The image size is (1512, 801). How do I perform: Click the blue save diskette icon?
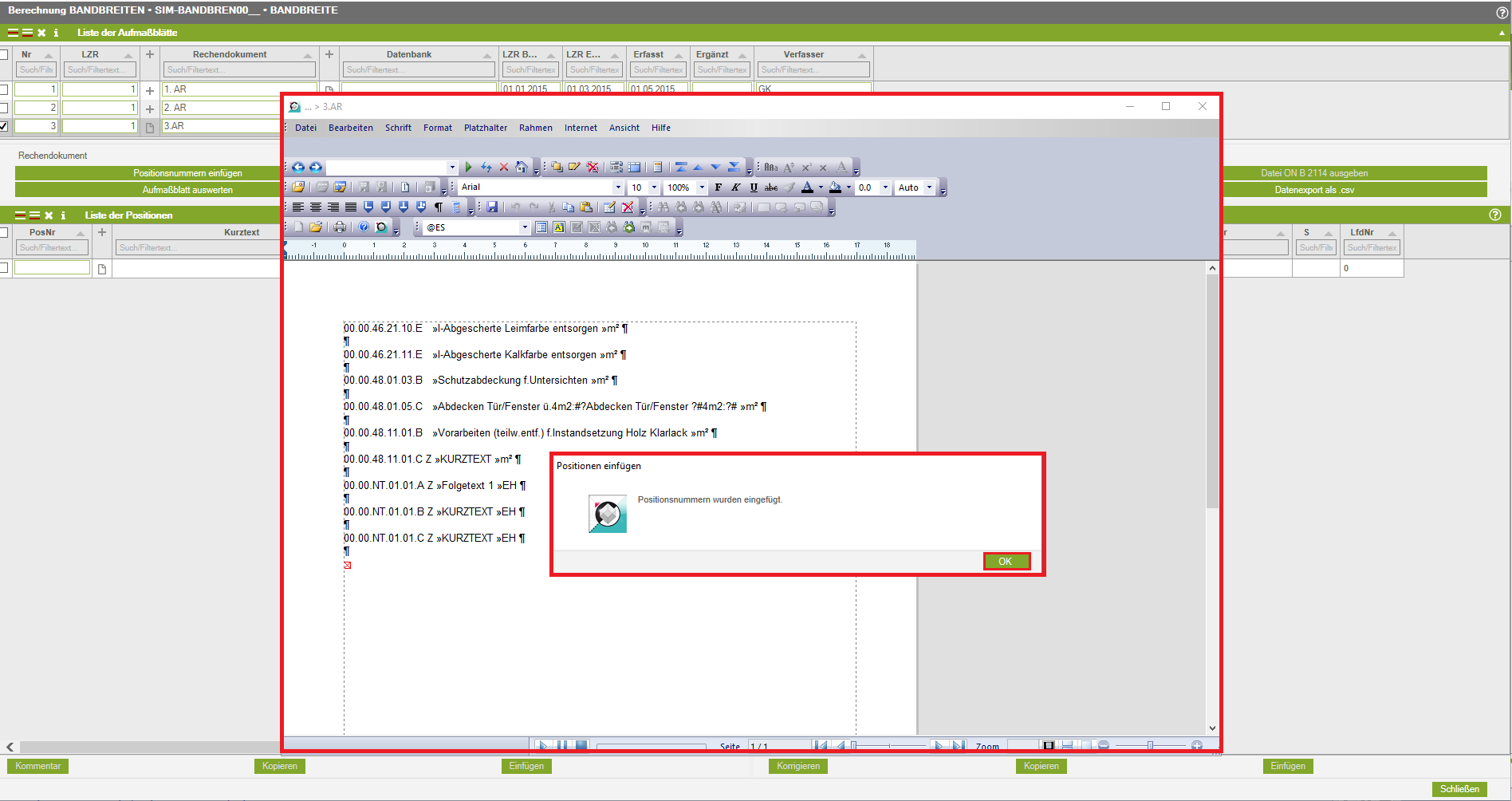pos(492,207)
